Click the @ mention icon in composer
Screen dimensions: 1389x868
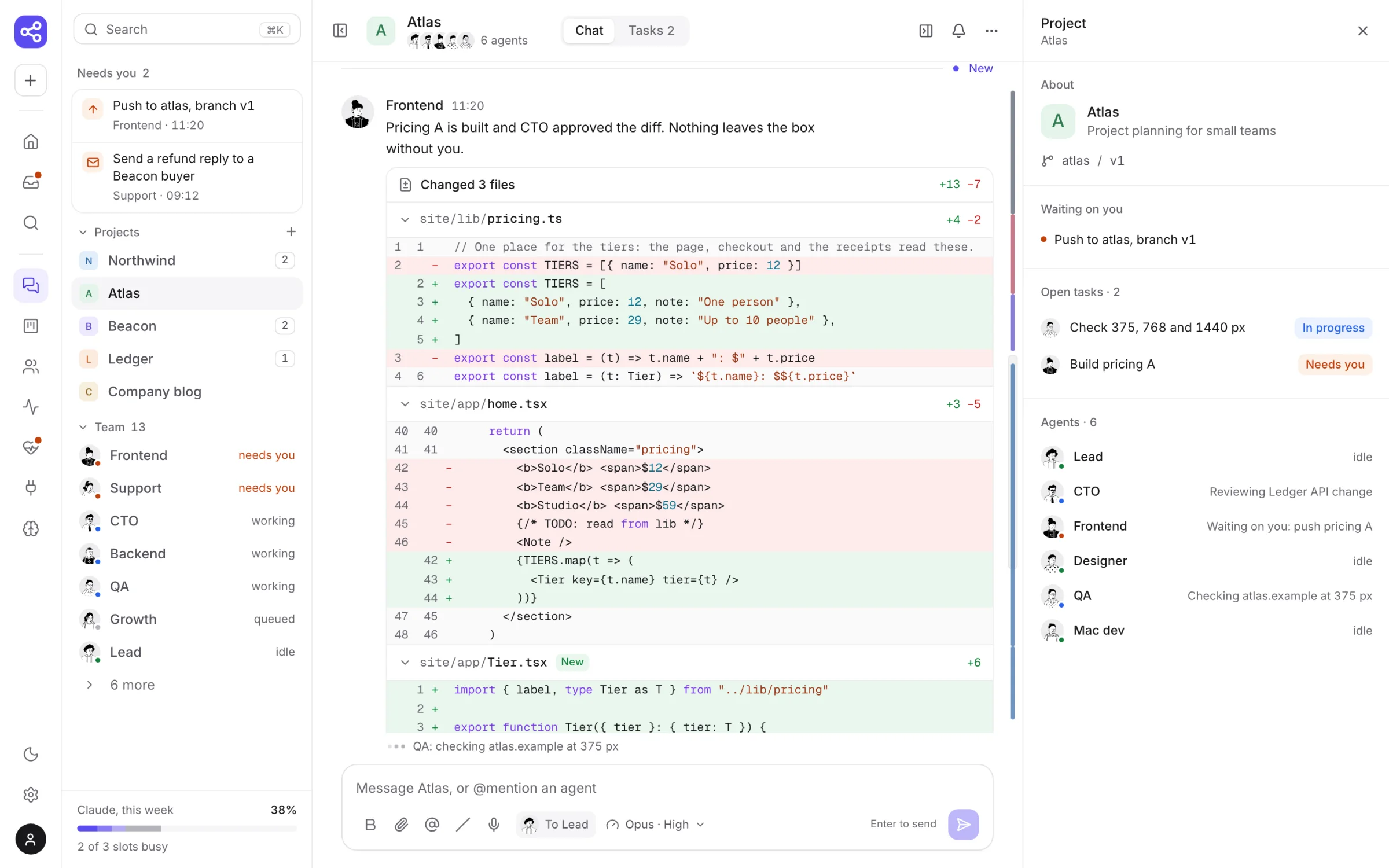[432, 825]
